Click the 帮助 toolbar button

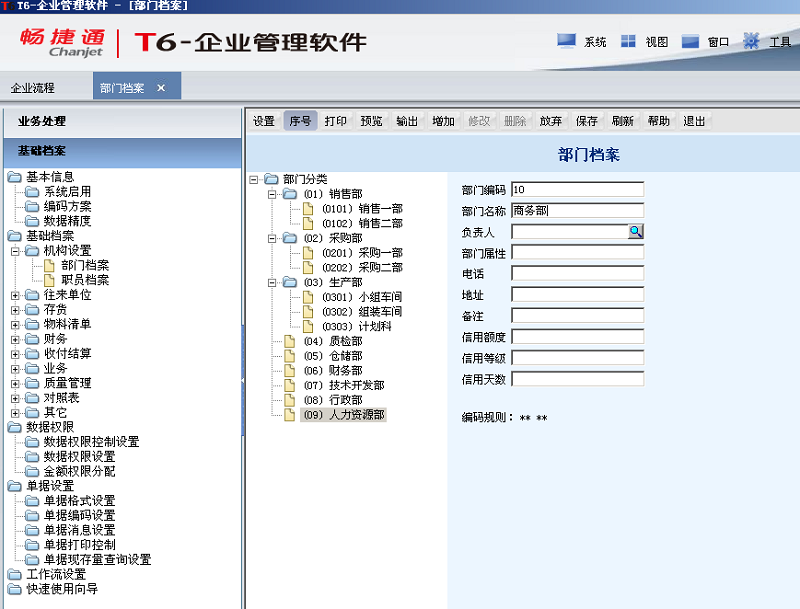coord(659,121)
